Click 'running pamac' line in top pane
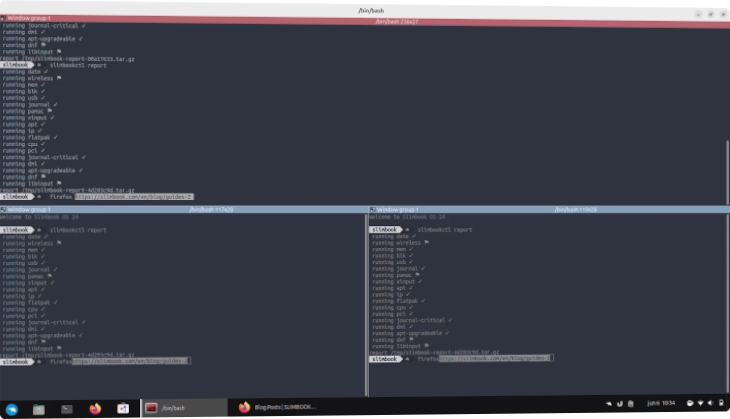730x419 pixels. point(27,111)
